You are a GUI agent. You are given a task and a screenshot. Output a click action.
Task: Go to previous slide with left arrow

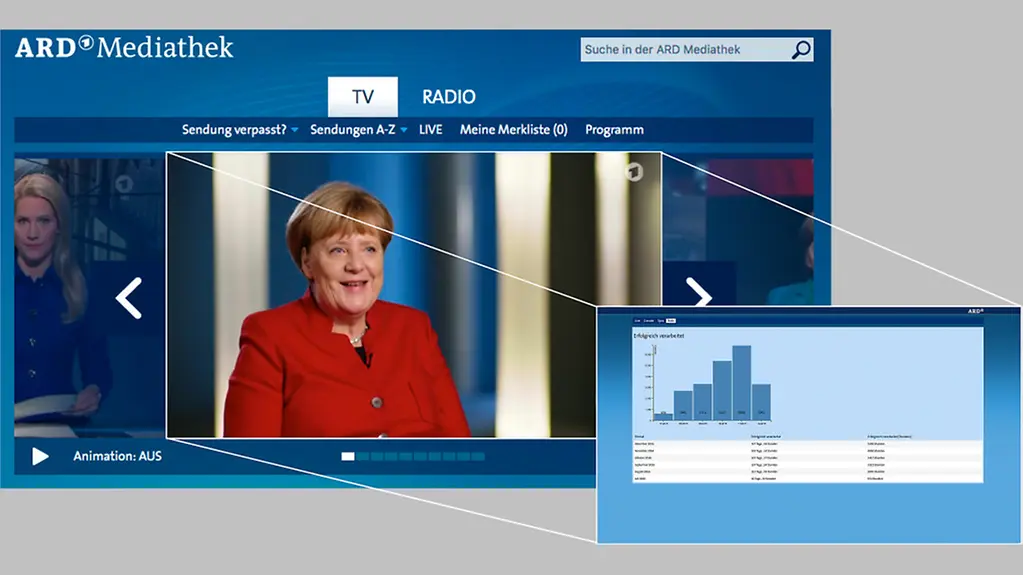tap(129, 298)
